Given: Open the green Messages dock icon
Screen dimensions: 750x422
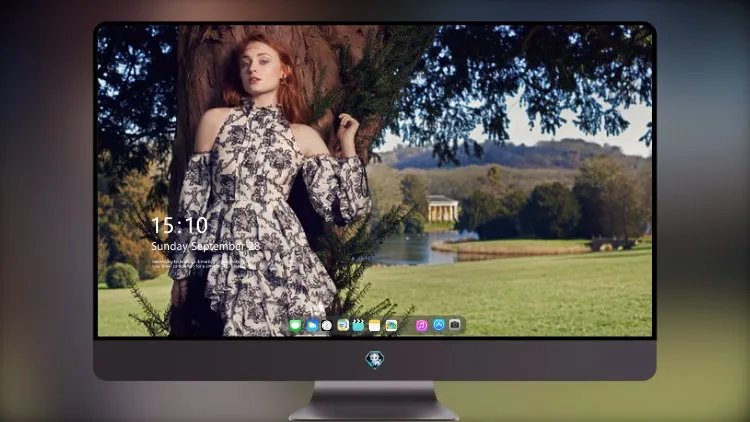Looking at the screenshot, I should 296,326.
